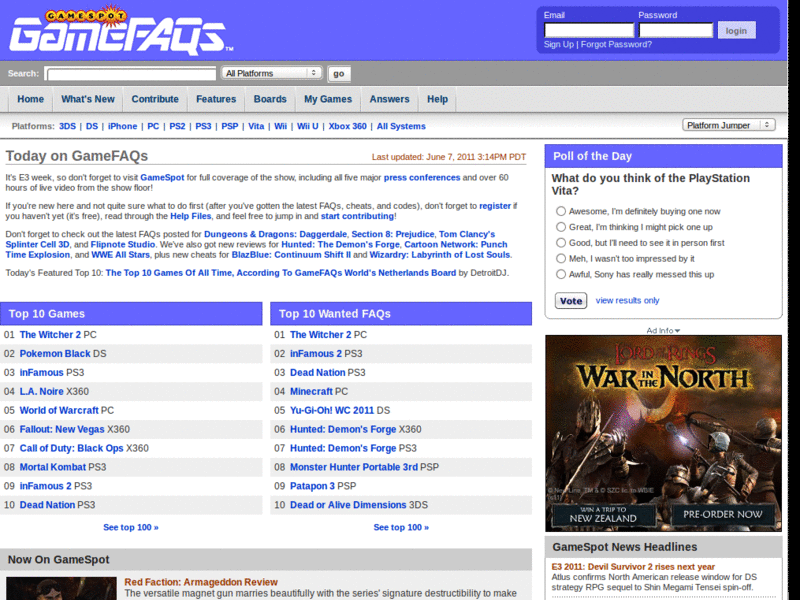Click 'view results only' link
Image resolution: width=800 pixels, height=600 pixels.
(x=628, y=301)
